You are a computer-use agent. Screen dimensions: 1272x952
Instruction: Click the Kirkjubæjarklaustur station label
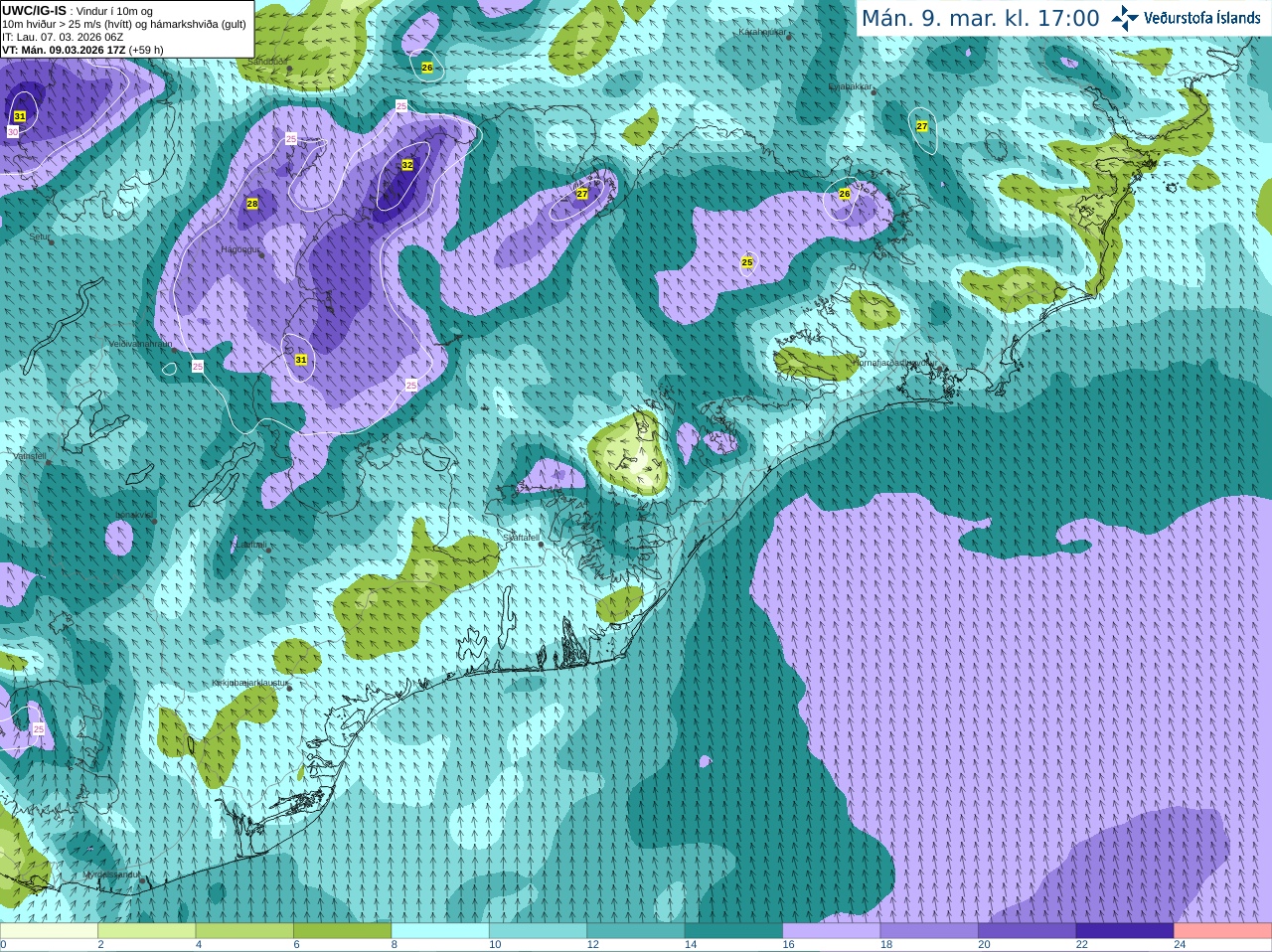point(249,684)
